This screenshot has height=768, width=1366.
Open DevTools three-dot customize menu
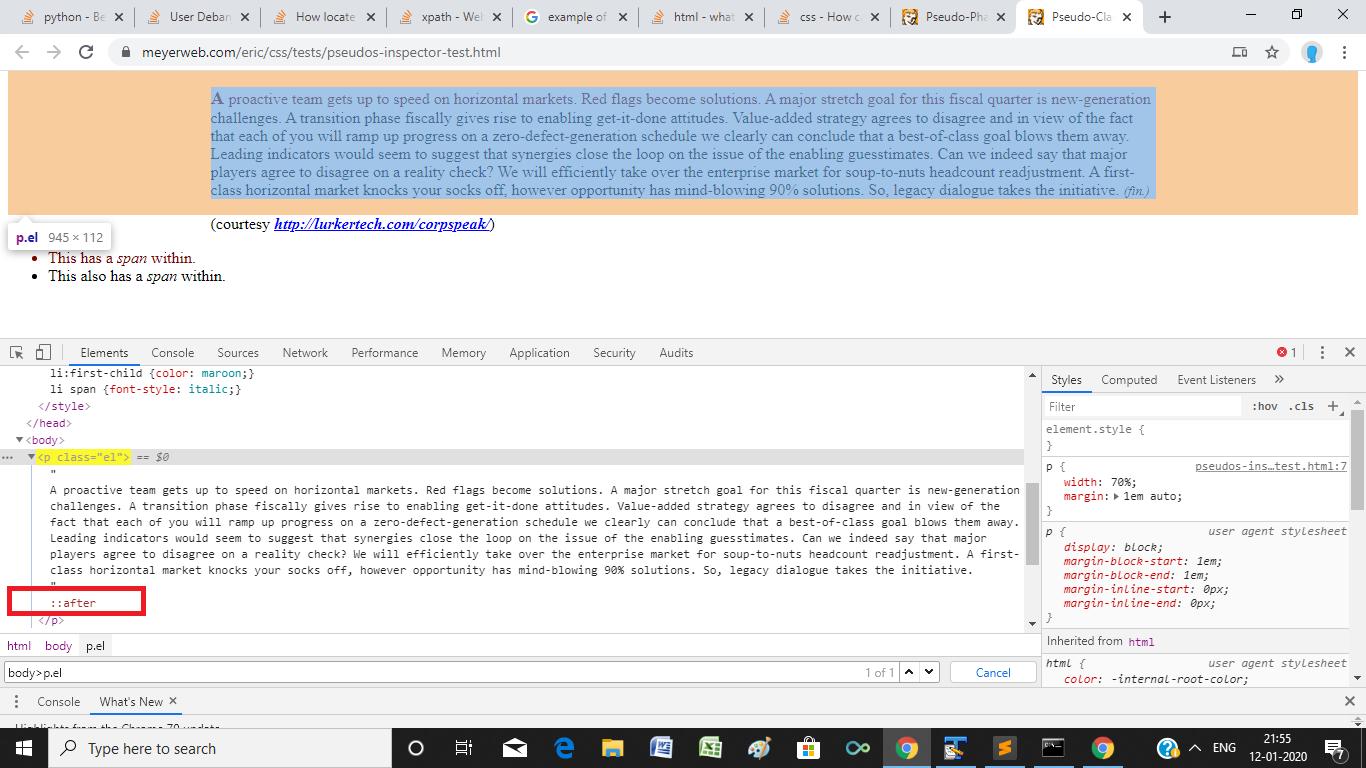point(1322,352)
